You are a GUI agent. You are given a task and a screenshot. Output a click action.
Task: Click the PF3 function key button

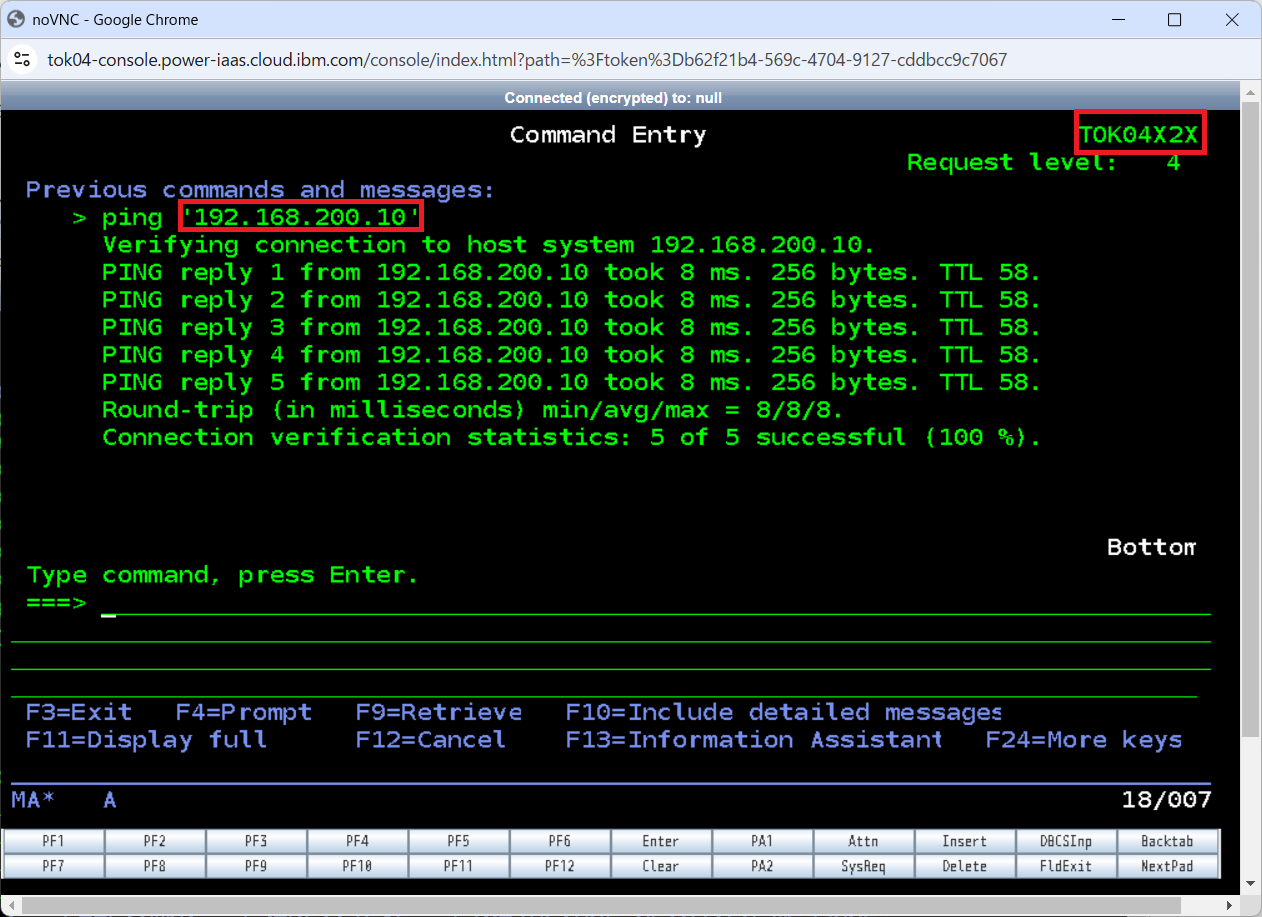pyautogui.click(x=256, y=841)
